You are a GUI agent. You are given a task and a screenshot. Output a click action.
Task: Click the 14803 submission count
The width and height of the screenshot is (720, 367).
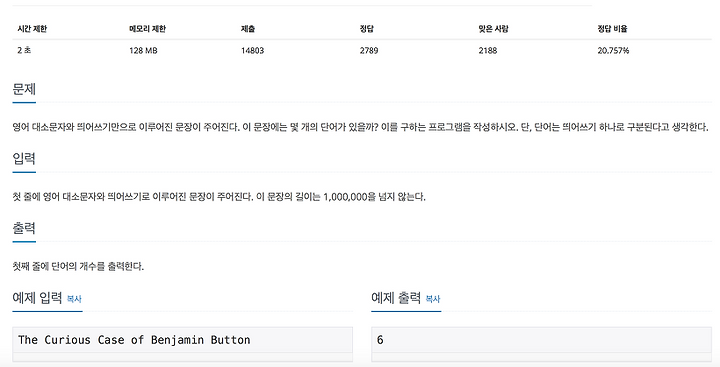(253, 51)
